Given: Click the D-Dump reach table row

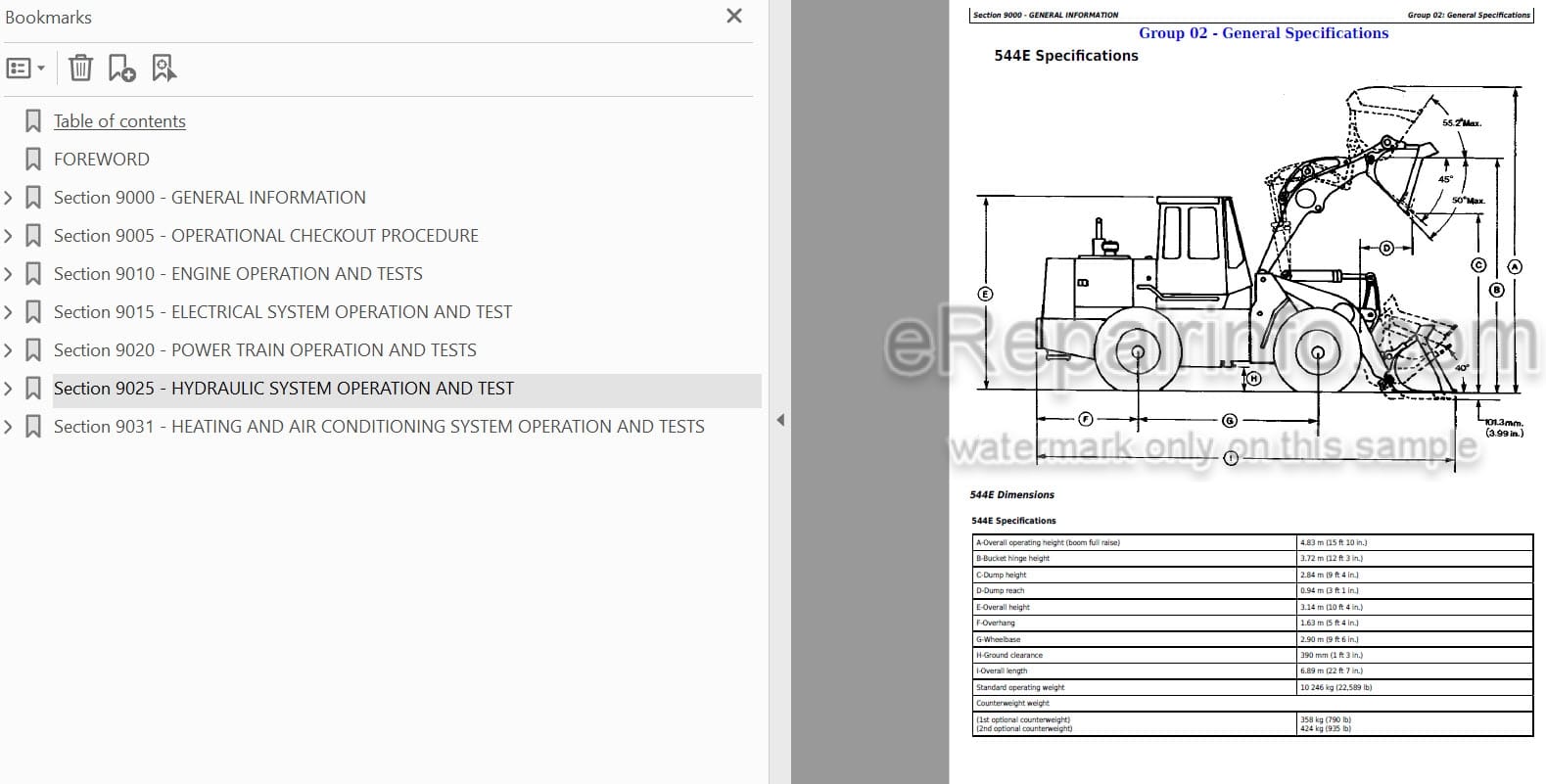Looking at the screenshot, I should coord(1252,591).
